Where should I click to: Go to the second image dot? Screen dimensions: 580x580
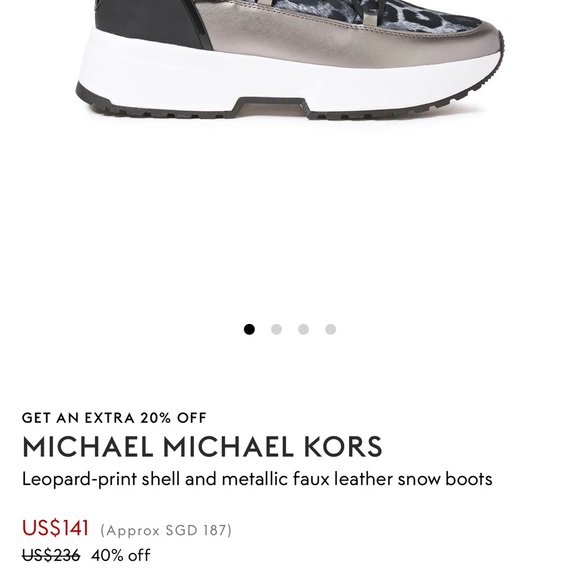[276, 329]
